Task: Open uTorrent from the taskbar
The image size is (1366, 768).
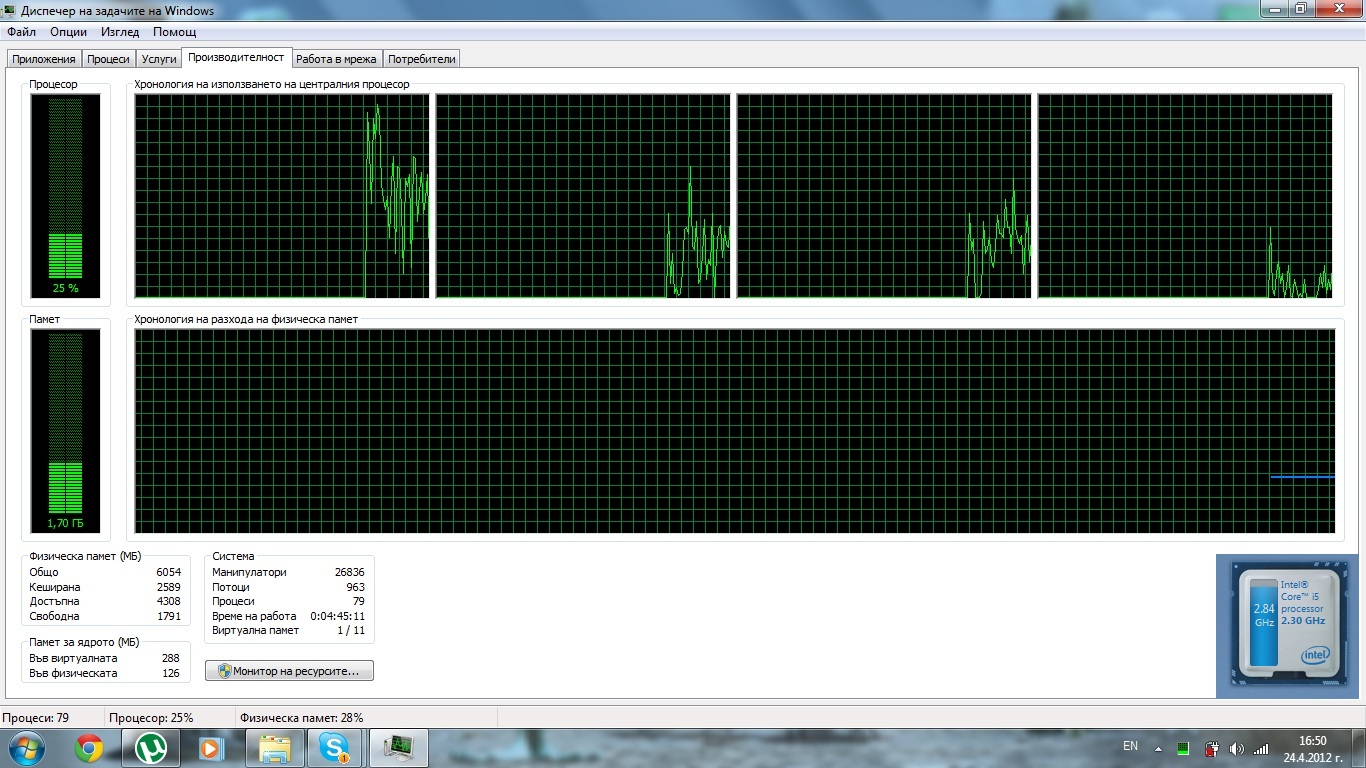Action: coord(151,748)
